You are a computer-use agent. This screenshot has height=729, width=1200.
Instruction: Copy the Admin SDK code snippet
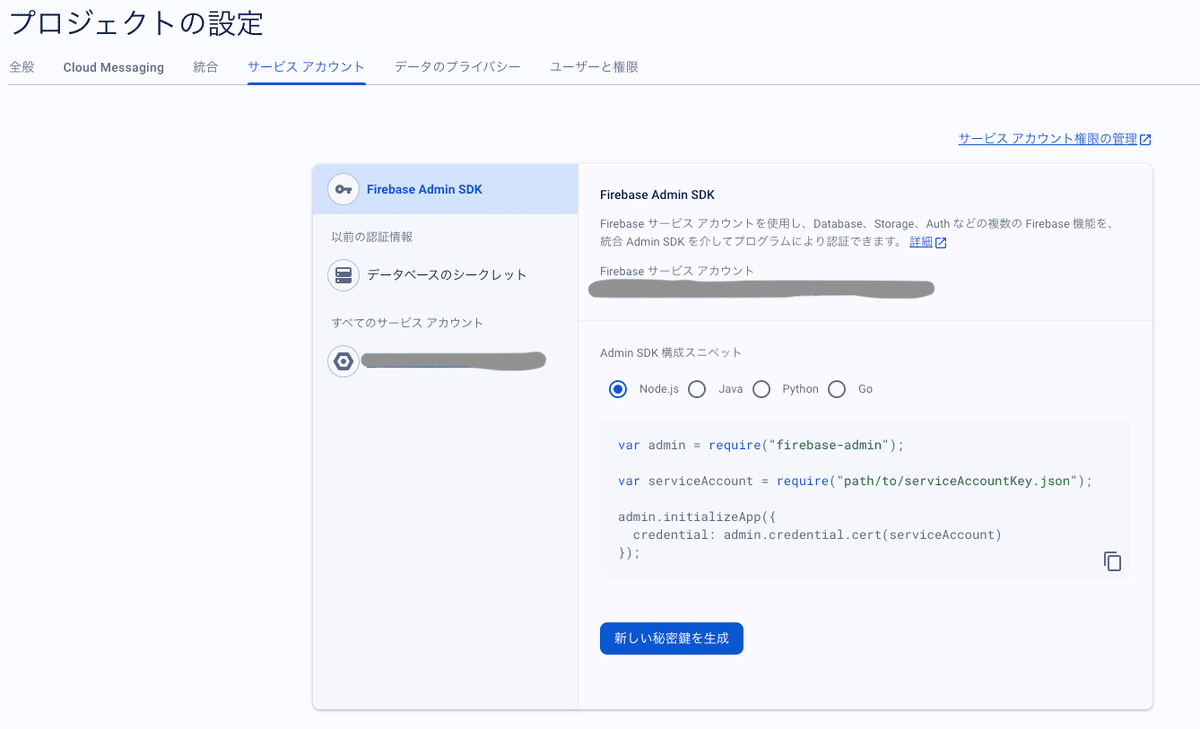pyautogui.click(x=1112, y=561)
